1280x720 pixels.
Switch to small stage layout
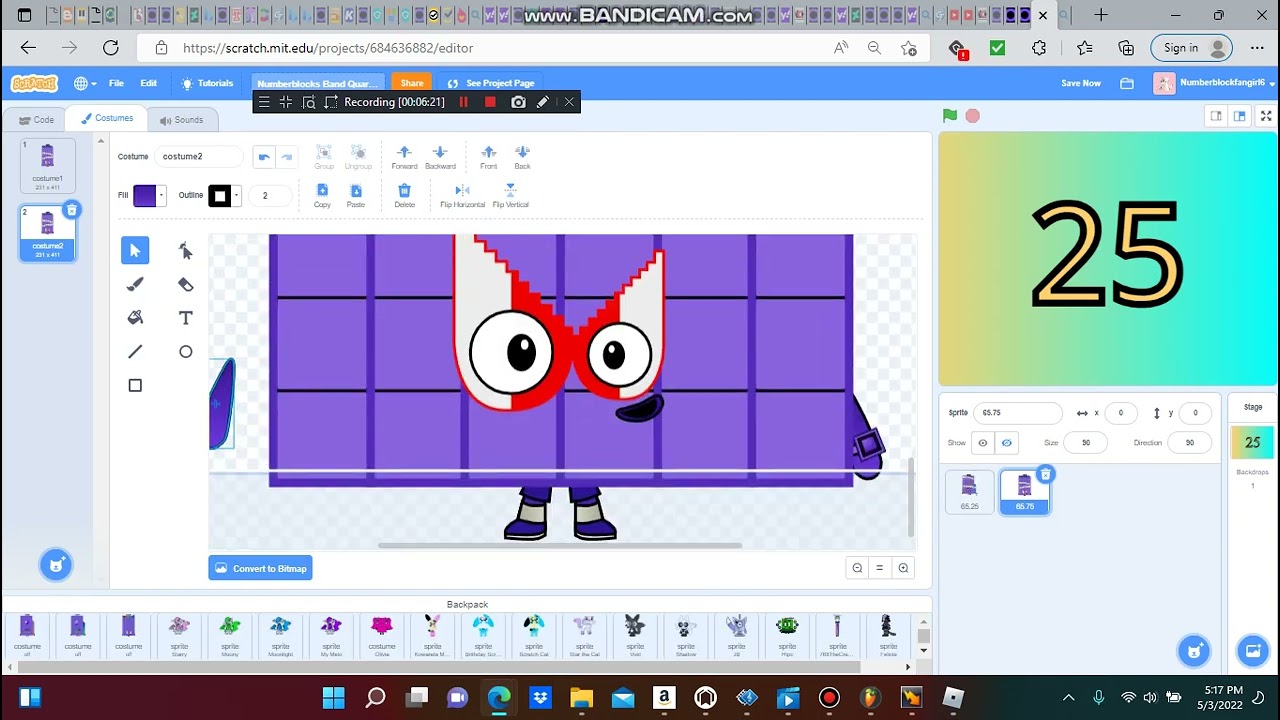click(1216, 116)
